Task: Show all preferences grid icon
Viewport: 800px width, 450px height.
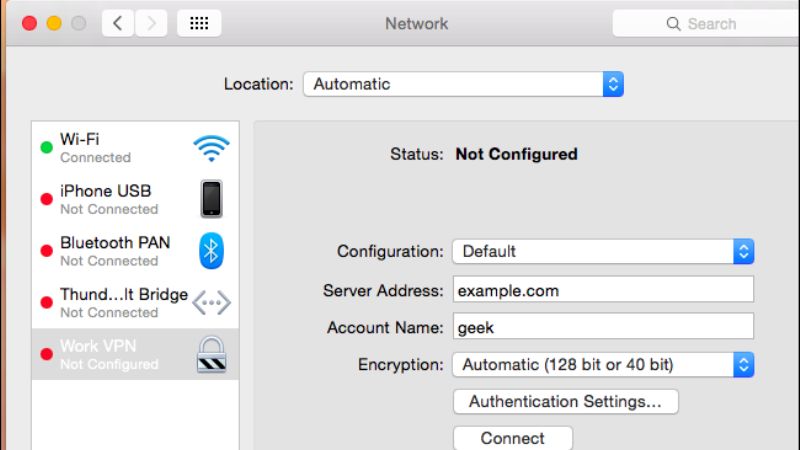Action: 199,23
